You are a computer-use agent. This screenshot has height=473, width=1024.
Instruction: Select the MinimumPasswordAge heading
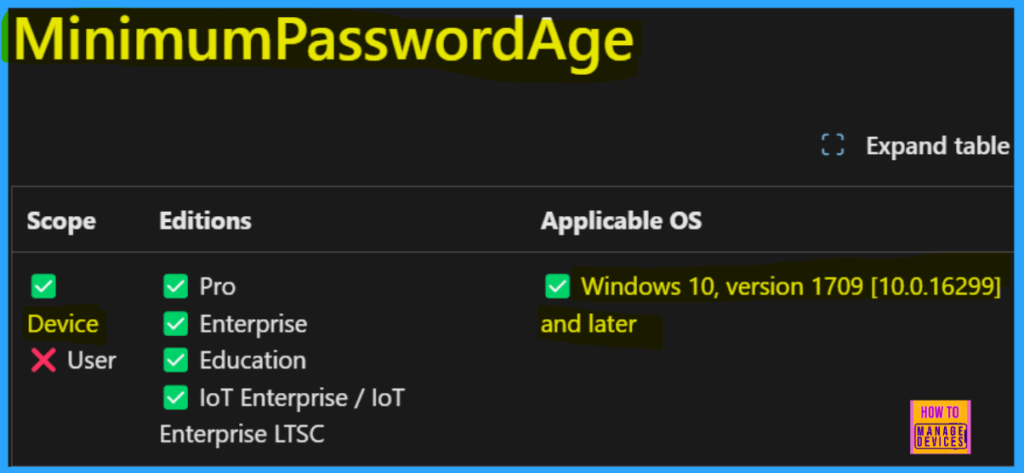pos(324,43)
